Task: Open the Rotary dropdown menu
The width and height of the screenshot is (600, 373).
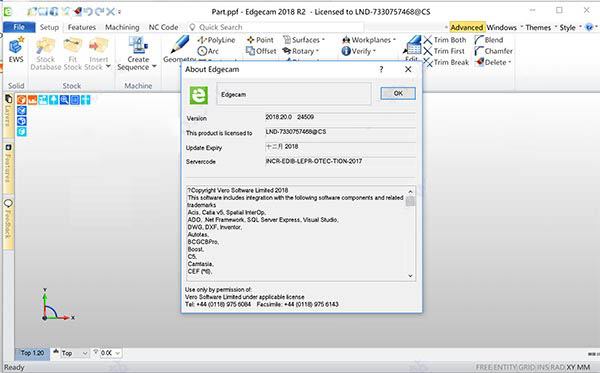Action: pyautogui.click(x=301, y=51)
